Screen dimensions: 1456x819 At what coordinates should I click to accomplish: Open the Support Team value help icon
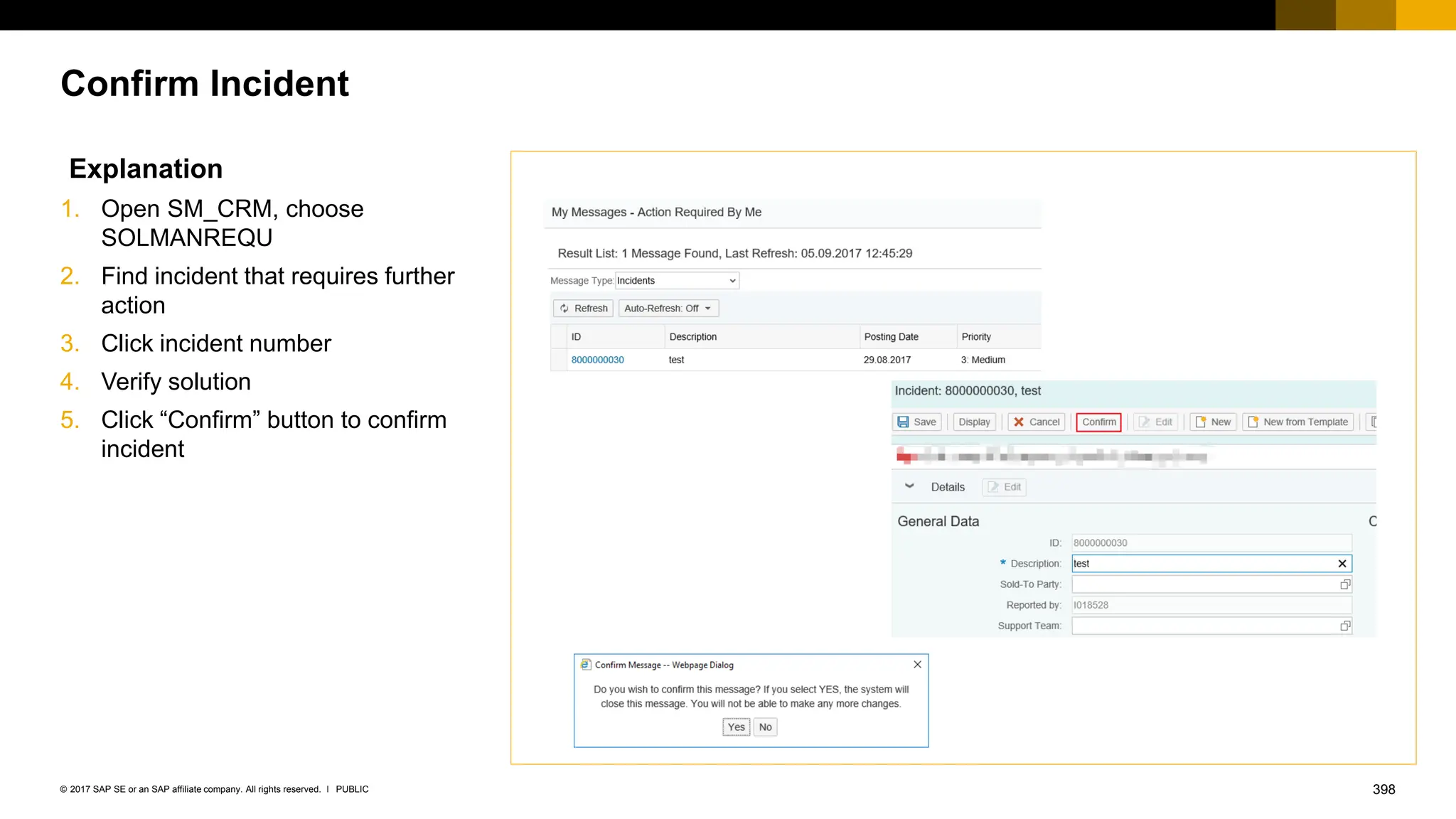point(1345,626)
